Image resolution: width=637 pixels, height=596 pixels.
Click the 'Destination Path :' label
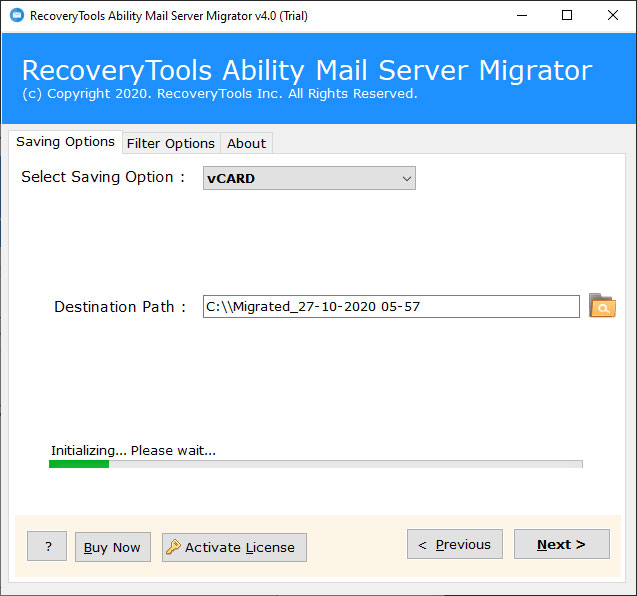pos(120,307)
